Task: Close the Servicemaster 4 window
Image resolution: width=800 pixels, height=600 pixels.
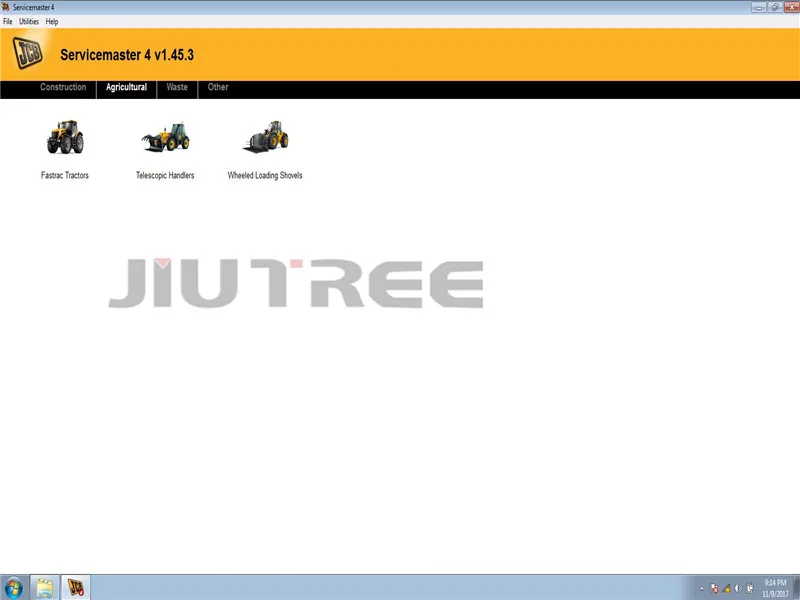Action: tap(791, 7)
